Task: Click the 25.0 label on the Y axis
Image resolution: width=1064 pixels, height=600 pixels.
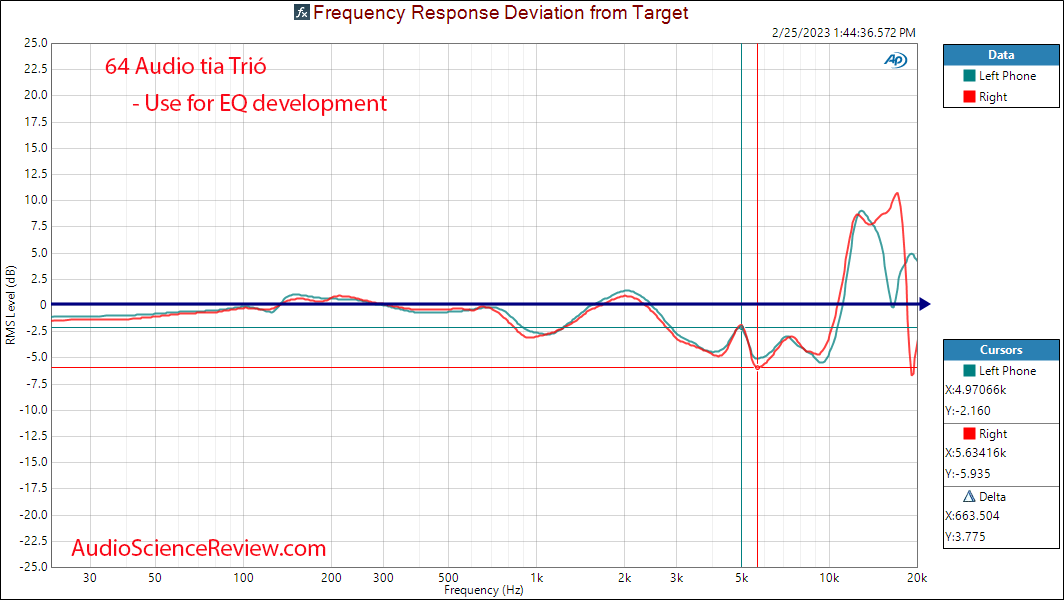Action: (35, 43)
